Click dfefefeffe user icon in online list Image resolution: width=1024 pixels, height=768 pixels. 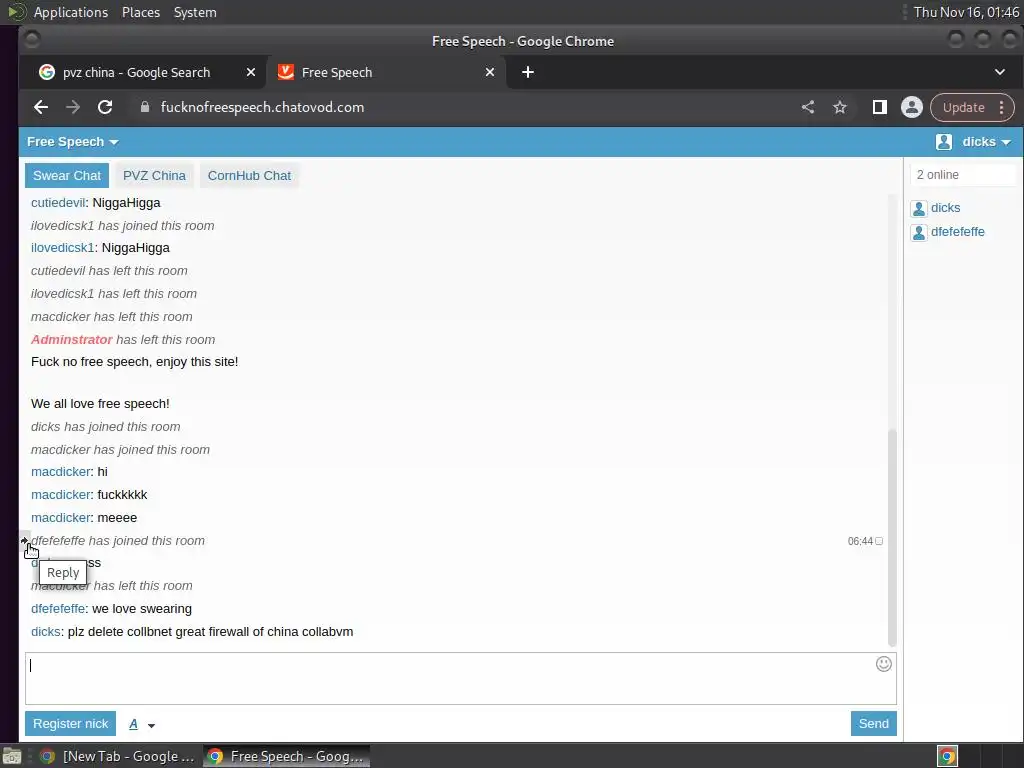point(919,232)
